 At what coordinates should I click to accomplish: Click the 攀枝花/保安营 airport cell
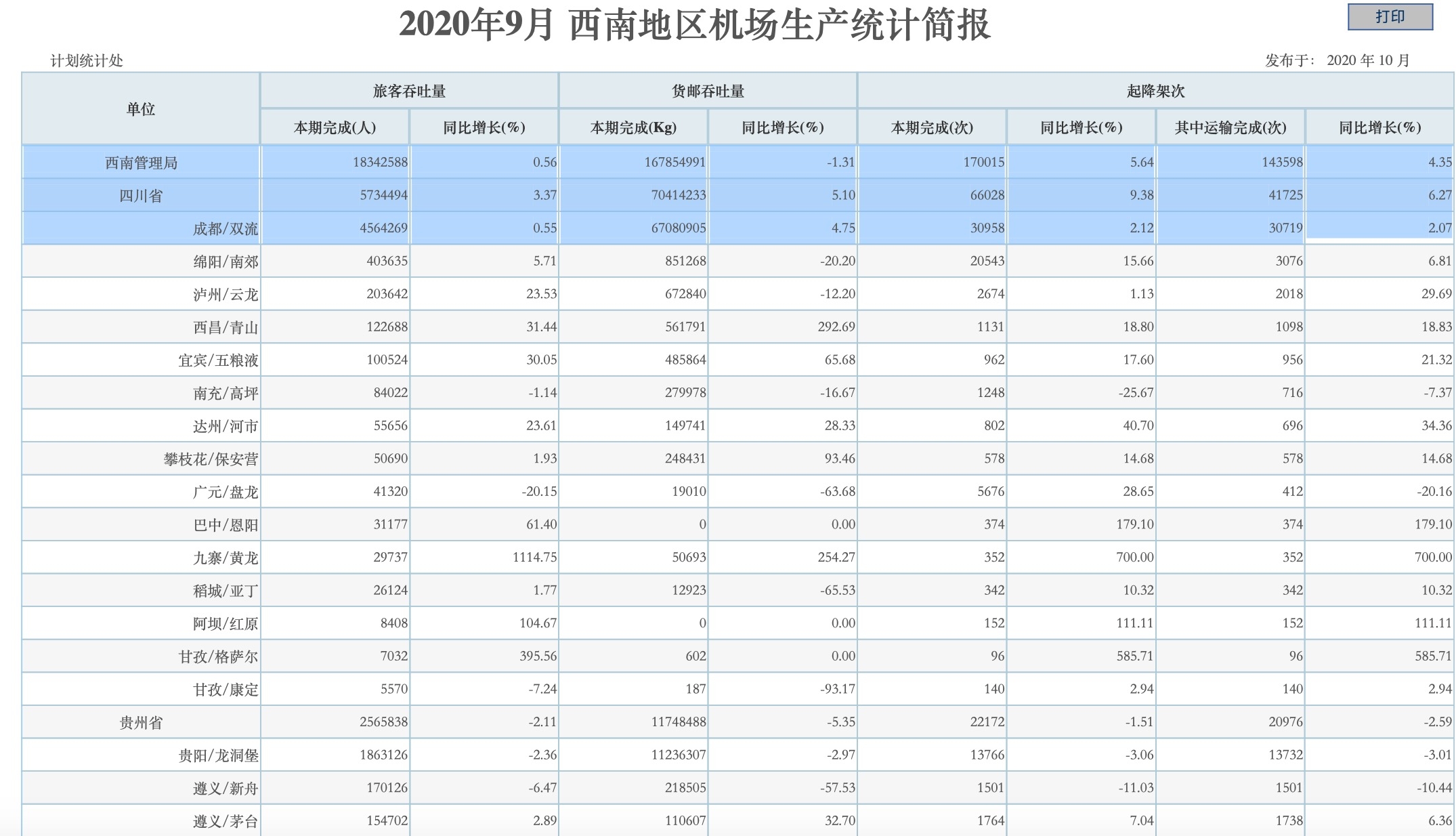click(211, 459)
